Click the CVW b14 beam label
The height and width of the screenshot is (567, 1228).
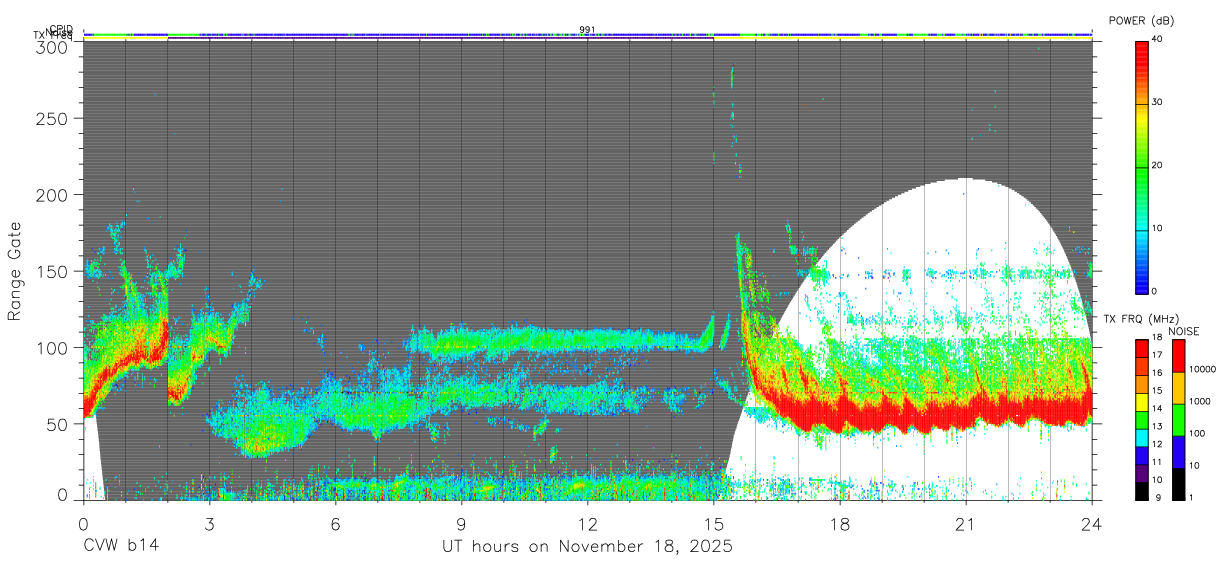(121, 547)
